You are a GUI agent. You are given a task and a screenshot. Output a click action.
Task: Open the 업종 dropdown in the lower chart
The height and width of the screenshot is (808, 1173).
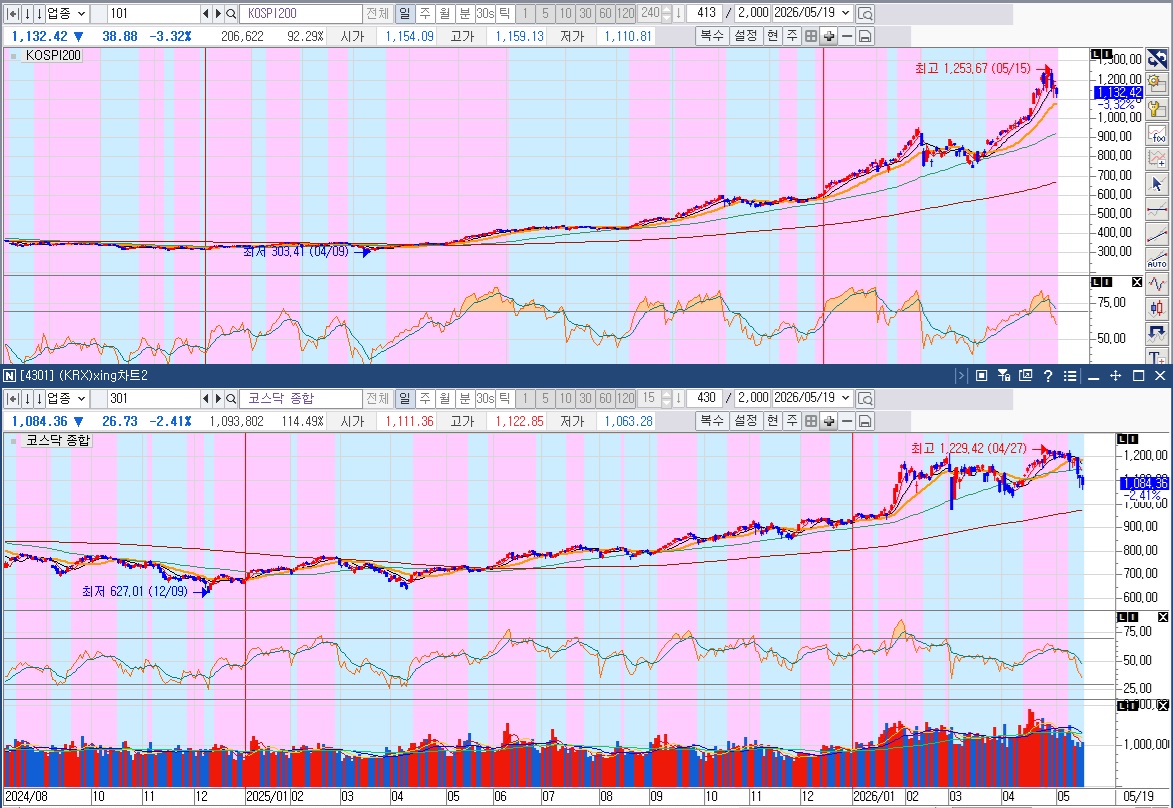tap(67, 398)
